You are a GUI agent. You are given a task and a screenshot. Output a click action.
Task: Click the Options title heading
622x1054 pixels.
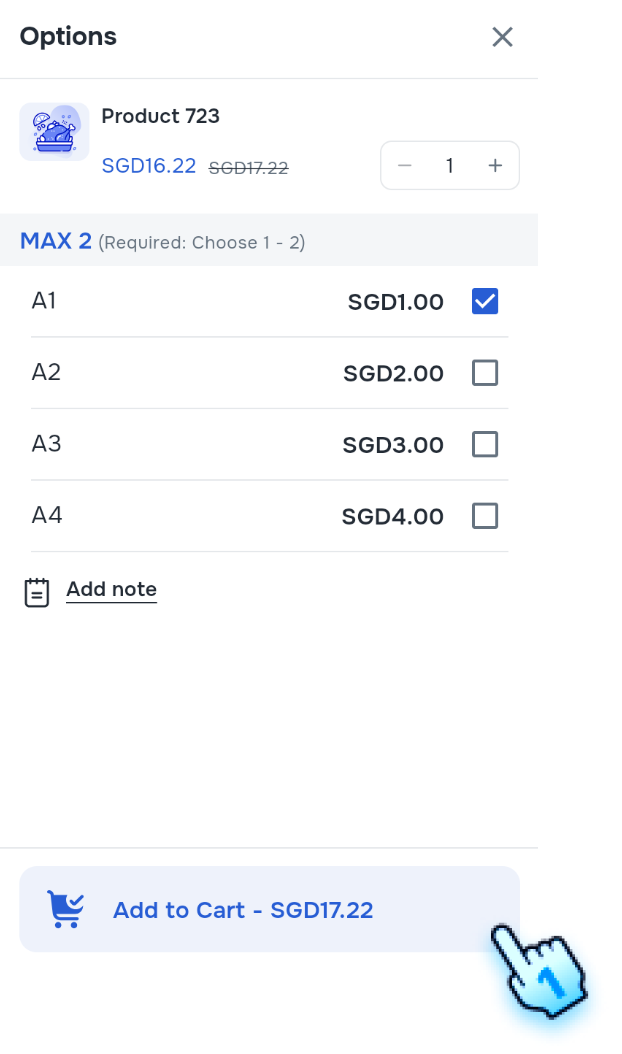(68, 36)
